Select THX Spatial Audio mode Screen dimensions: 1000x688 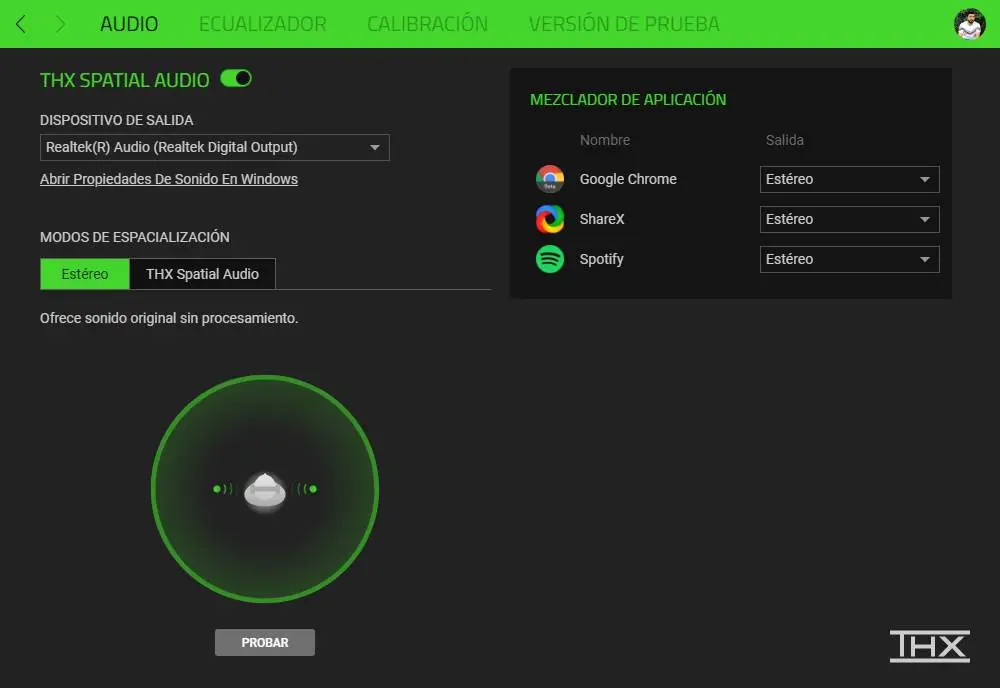[x=202, y=274]
